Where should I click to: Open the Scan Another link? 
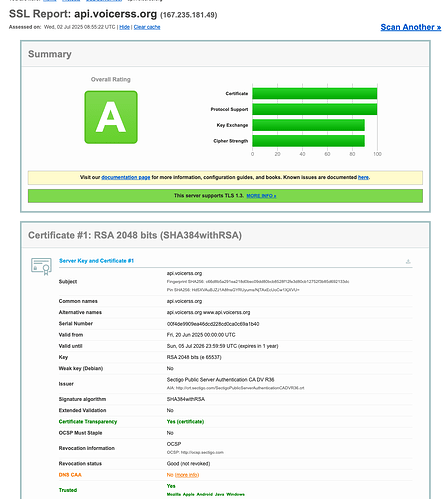[411, 27]
